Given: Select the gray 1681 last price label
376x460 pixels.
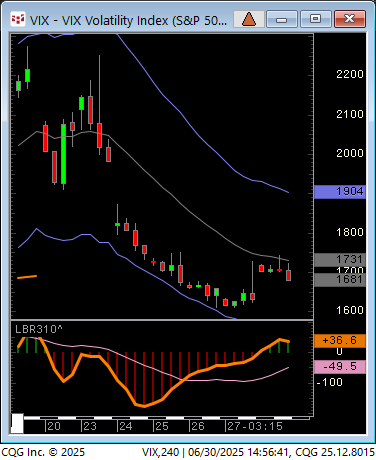Looking at the screenshot, I should point(340,280).
